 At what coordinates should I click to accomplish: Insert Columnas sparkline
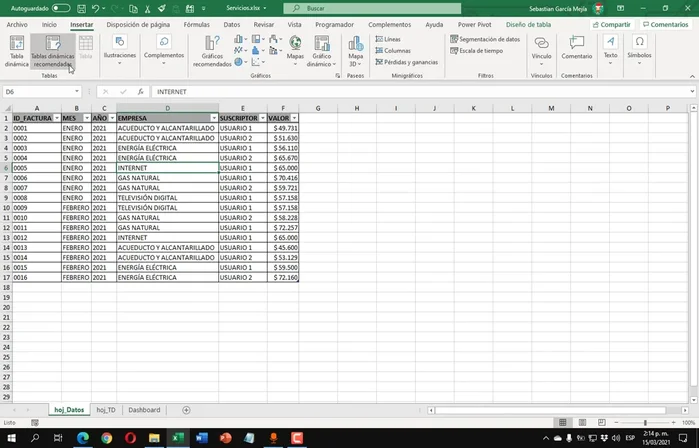(x=393, y=51)
